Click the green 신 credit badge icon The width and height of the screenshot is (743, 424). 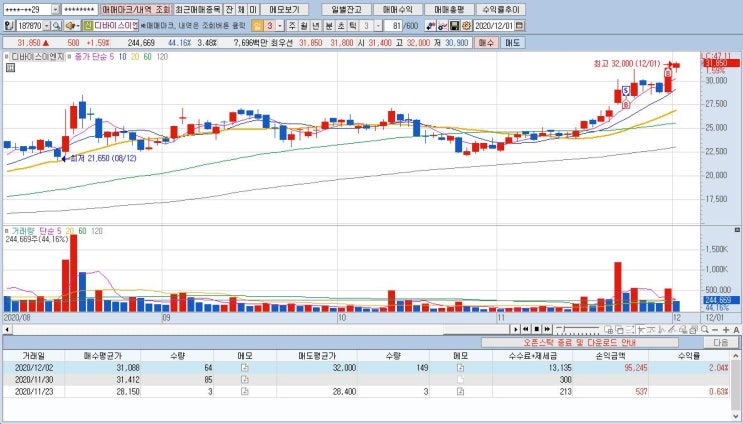(88, 26)
